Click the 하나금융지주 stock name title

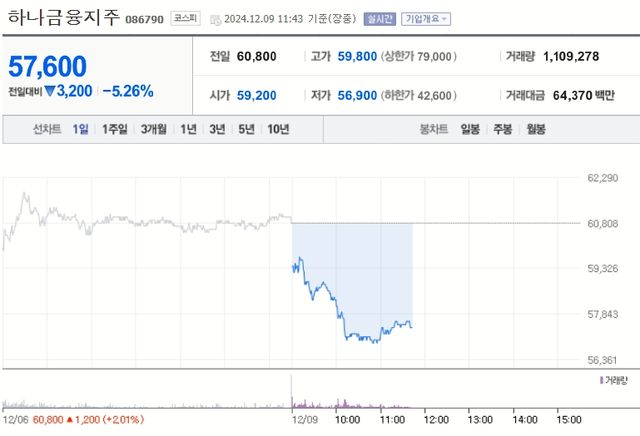click(x=63, y=18)
